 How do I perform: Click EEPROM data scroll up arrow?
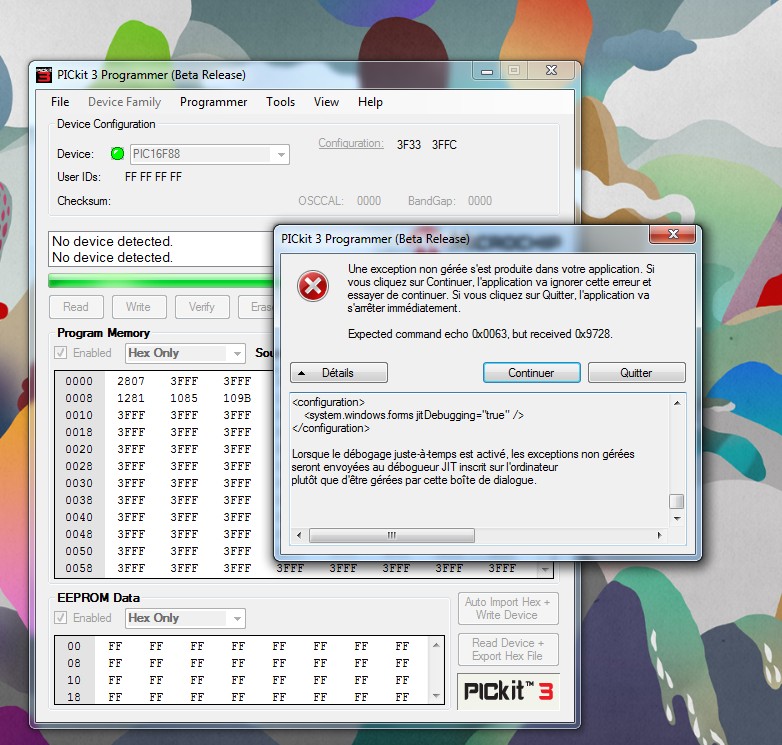436,645
